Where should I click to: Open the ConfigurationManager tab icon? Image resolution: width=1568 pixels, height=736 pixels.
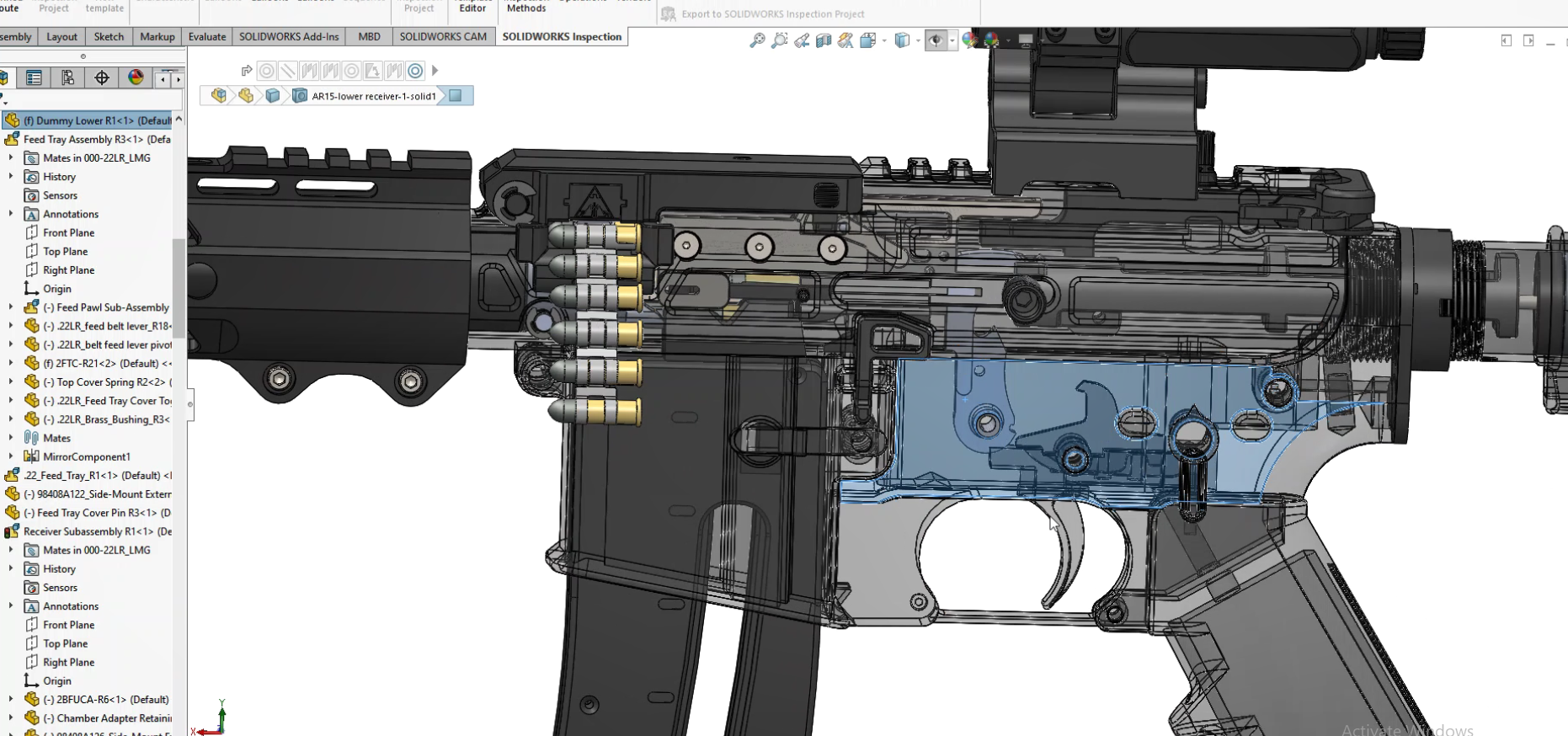[67, 78]
